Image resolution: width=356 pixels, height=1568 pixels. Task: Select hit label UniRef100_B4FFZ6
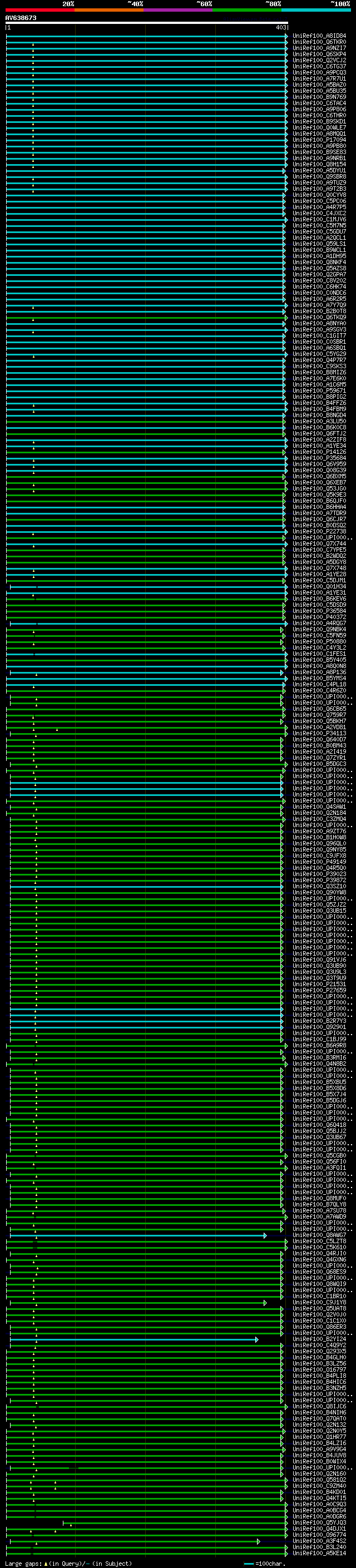[319, 403]
